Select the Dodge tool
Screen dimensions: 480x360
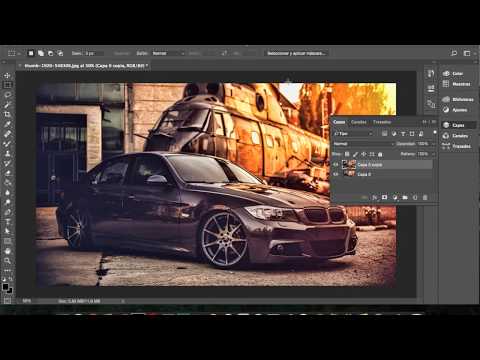click(x=7, y=202)
